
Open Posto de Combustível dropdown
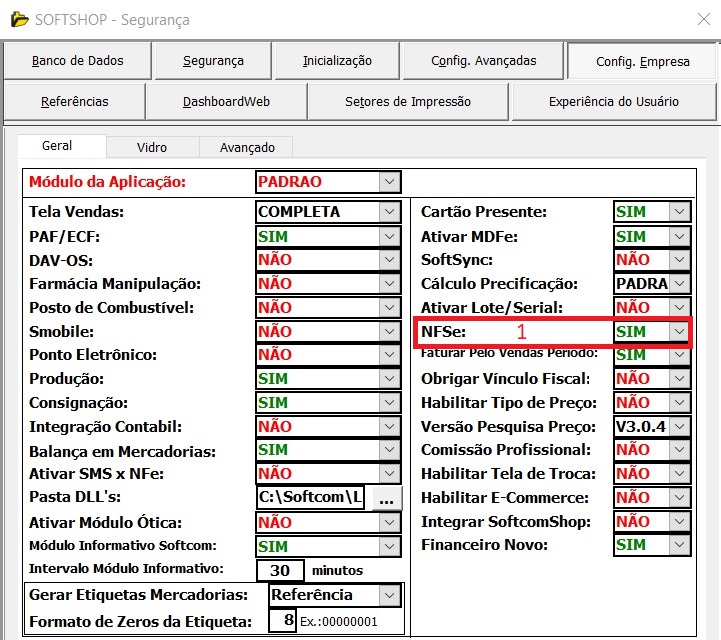coord(389,308)
